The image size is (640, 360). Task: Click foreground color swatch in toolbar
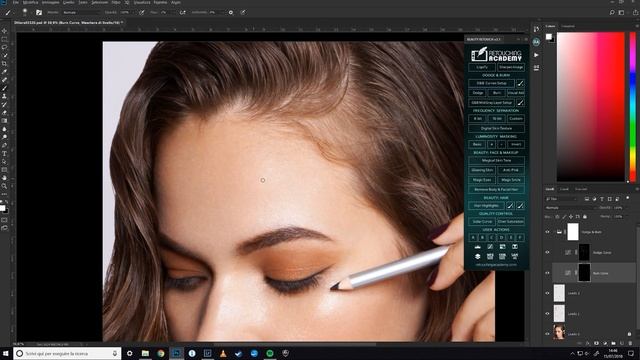(2, 208)
